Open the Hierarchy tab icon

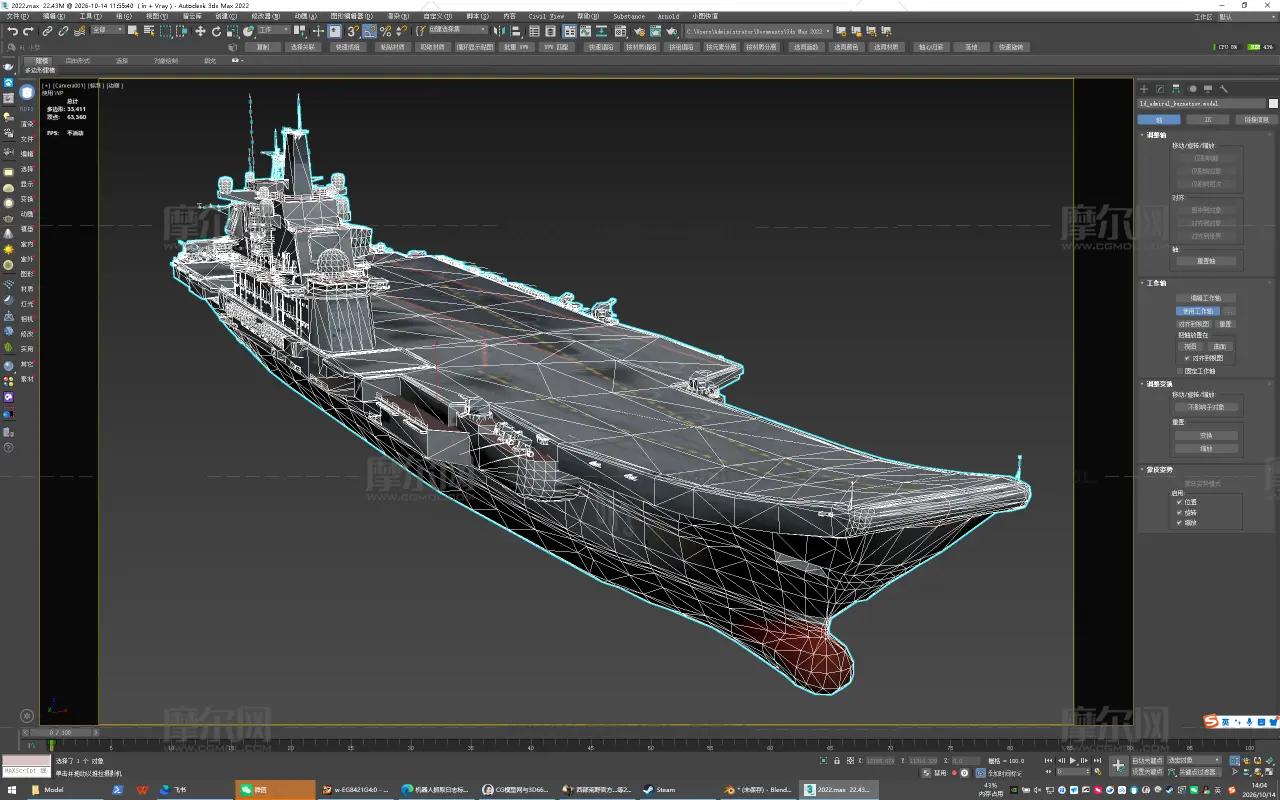[1176, 89]
